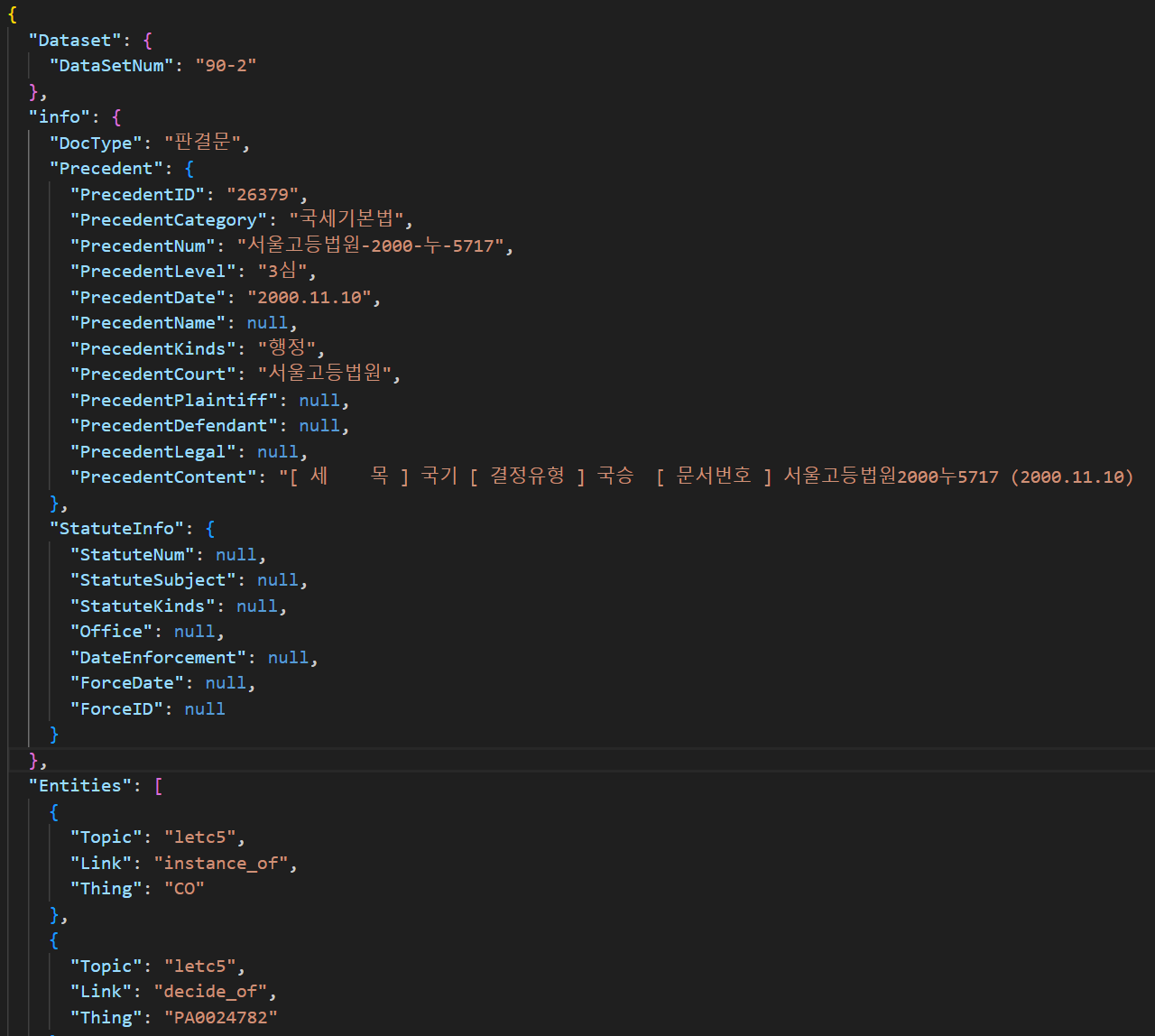Click the null value of StatuteNum

point(236,555)
